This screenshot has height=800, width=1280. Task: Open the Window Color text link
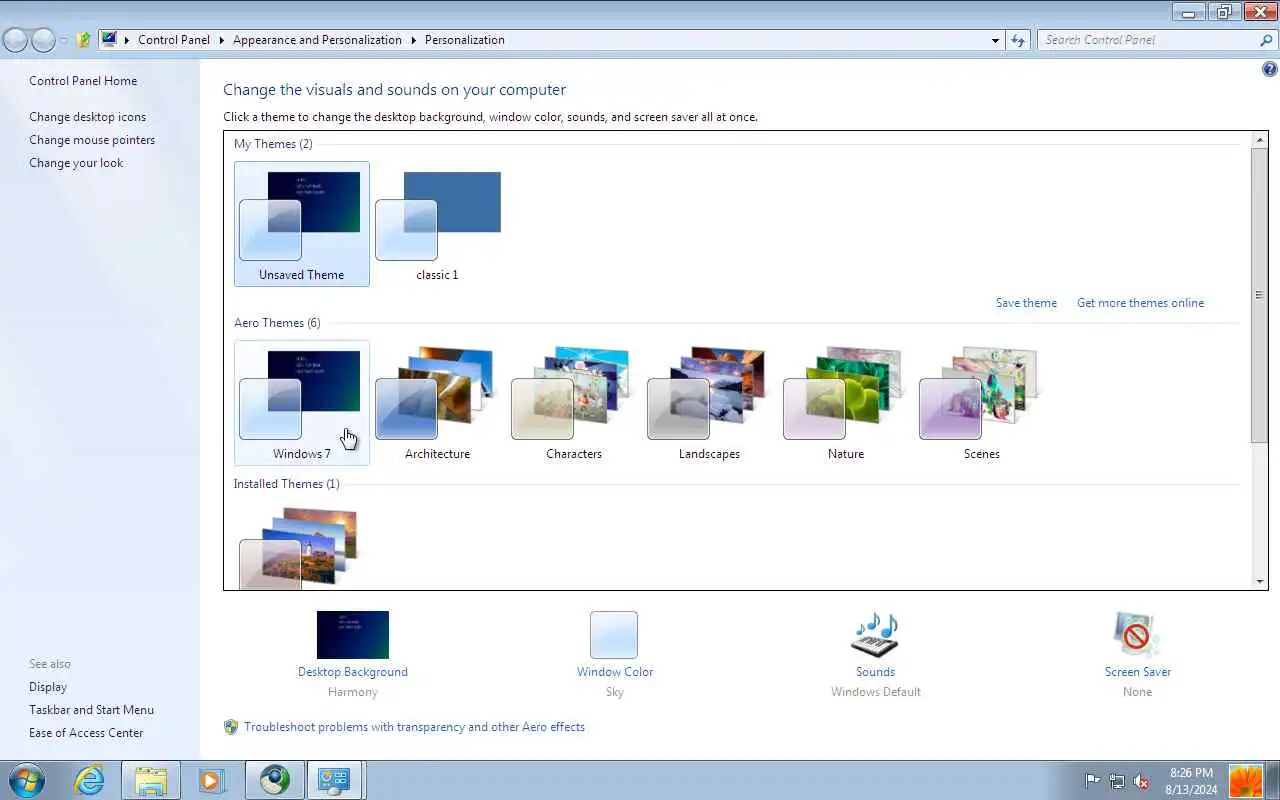(615, 672)
